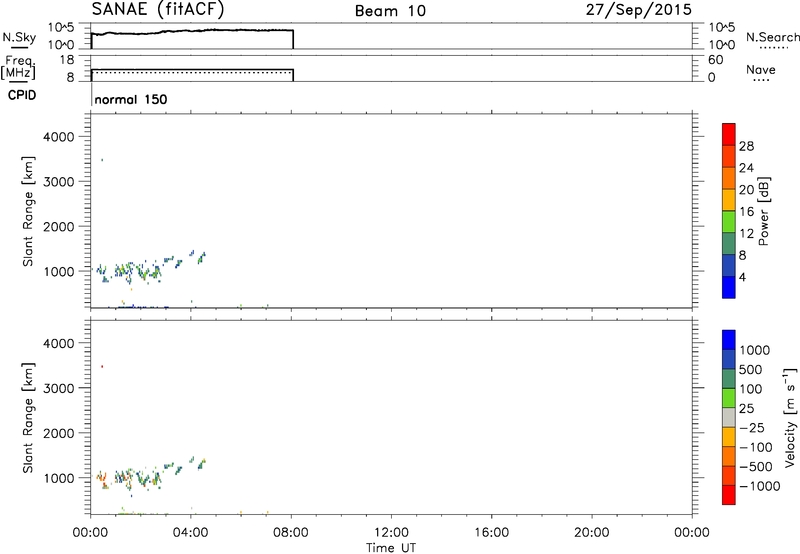Click the isolated 3500 km echo in power panel

point(102,160)
